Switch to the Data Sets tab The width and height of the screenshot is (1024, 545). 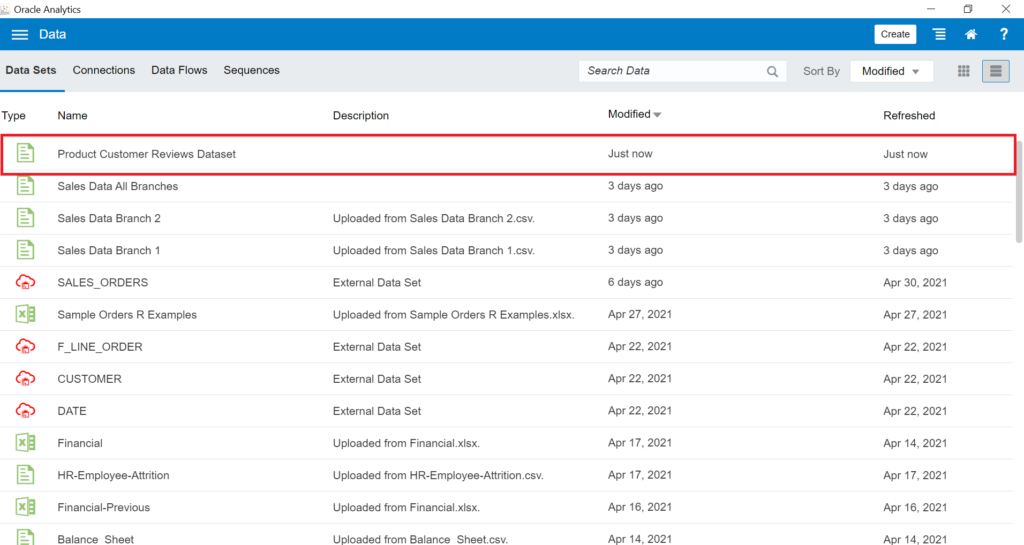(x=31, y=70)
